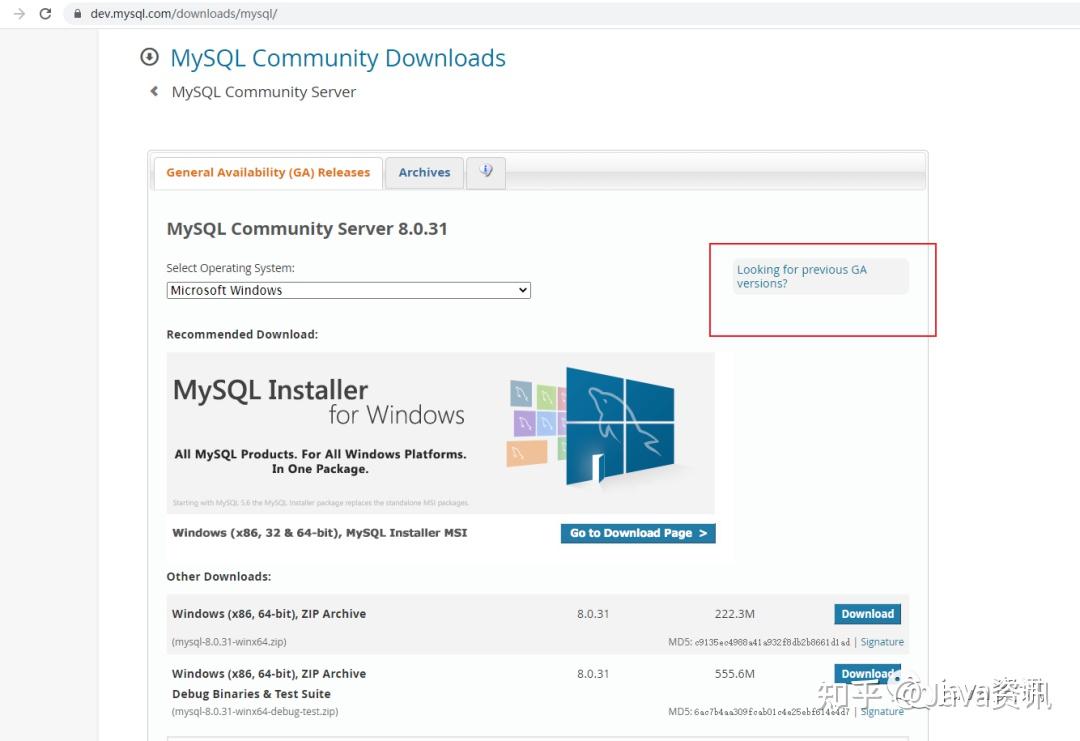The image size is (1080, 741).
Task: Switch to the Archives tab
Action: point(424,172)
